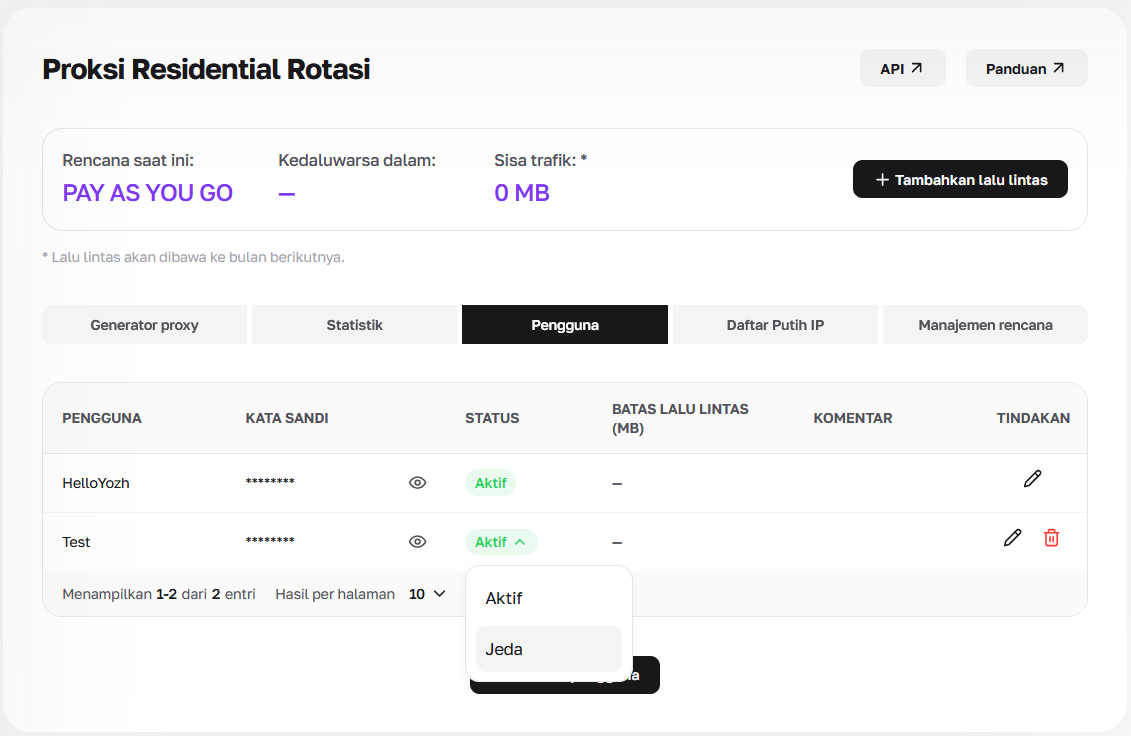
Task: Open the Statistik tab
Action: [x=354, y=325]
